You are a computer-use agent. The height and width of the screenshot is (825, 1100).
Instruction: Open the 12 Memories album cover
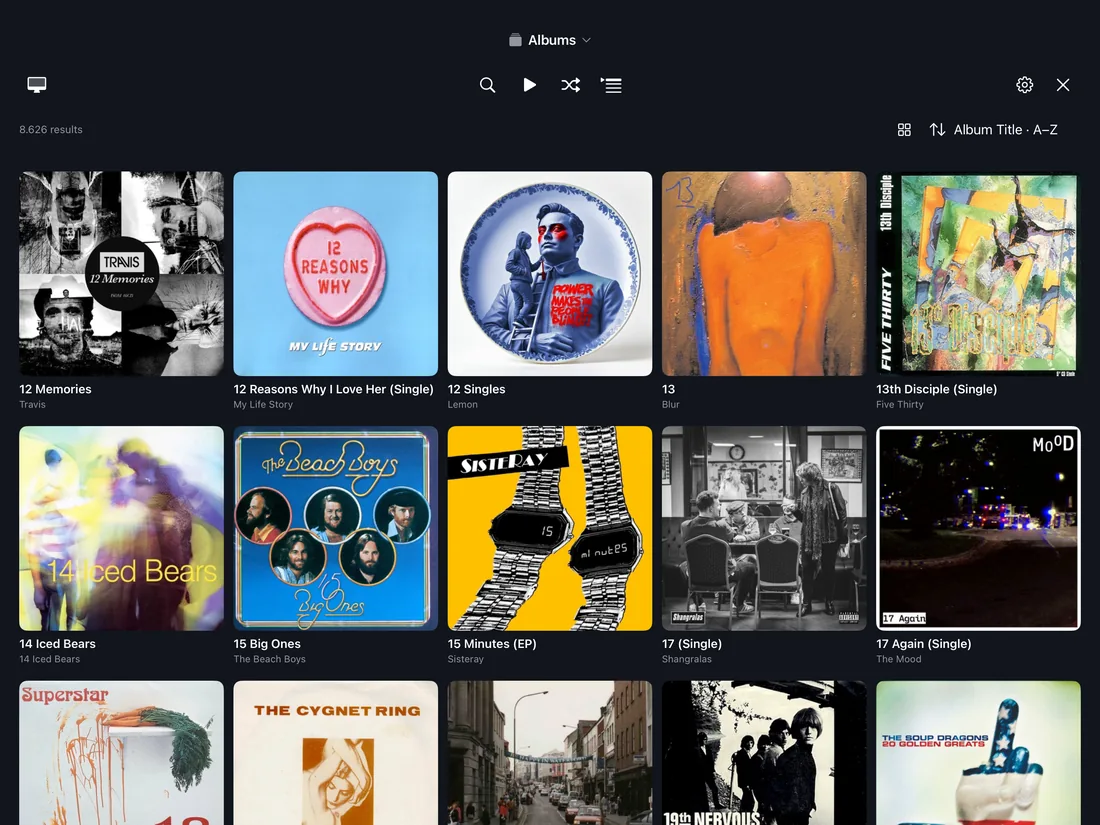click(121, 274)
